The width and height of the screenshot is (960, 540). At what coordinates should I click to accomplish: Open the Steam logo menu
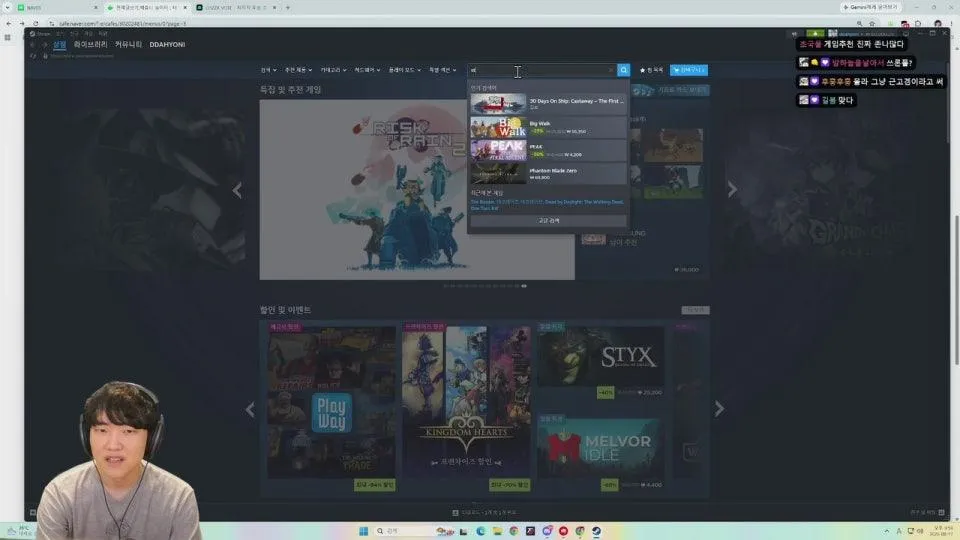pyautogui.click(x=40, y=34)
